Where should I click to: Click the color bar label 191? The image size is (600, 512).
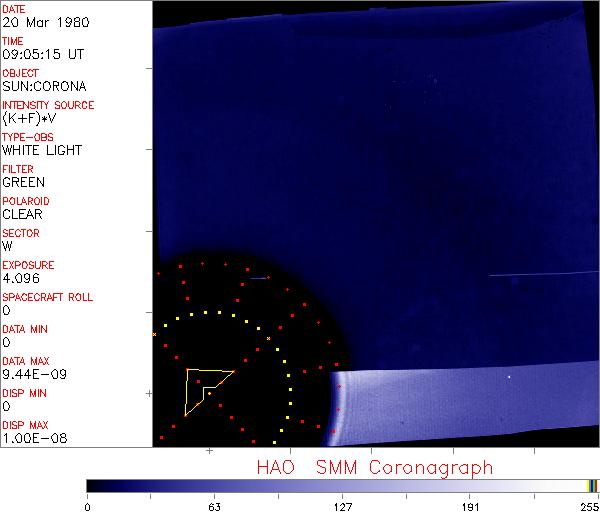(x=470, y=507)
